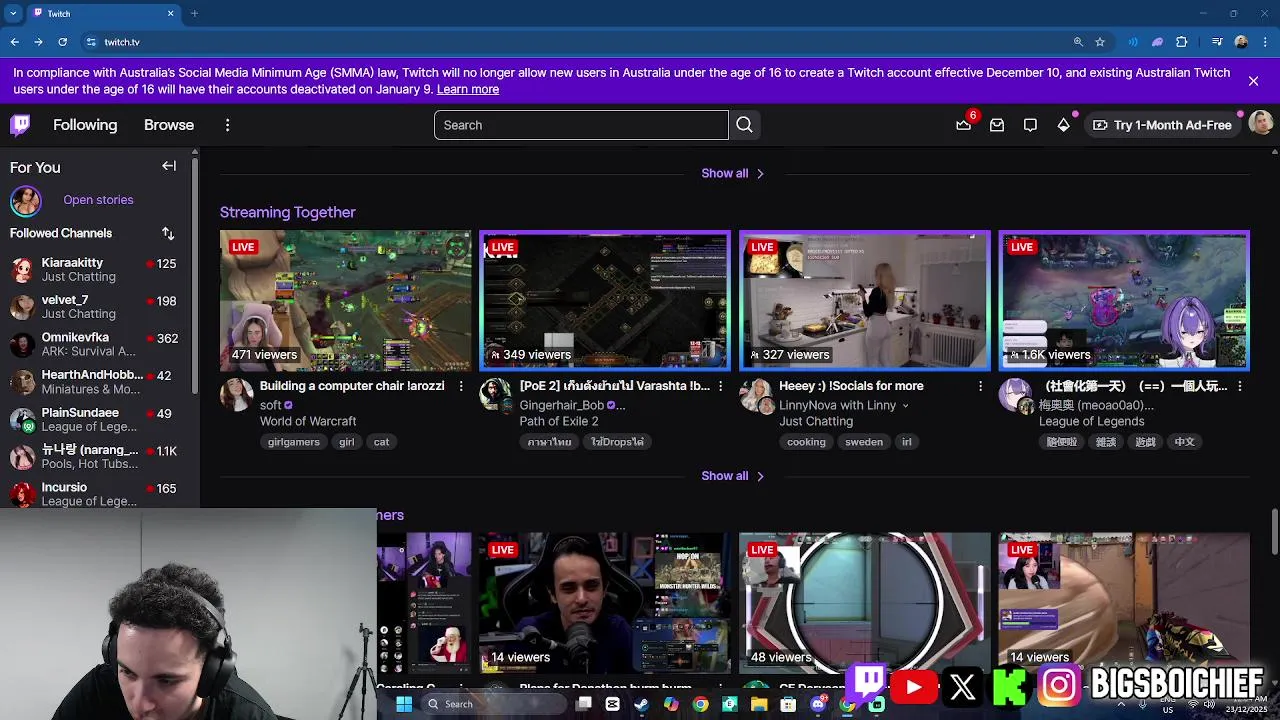This screenshot has height=720, width=1280.
Task: Reload the page in the browser
Action: pos(62,42)
